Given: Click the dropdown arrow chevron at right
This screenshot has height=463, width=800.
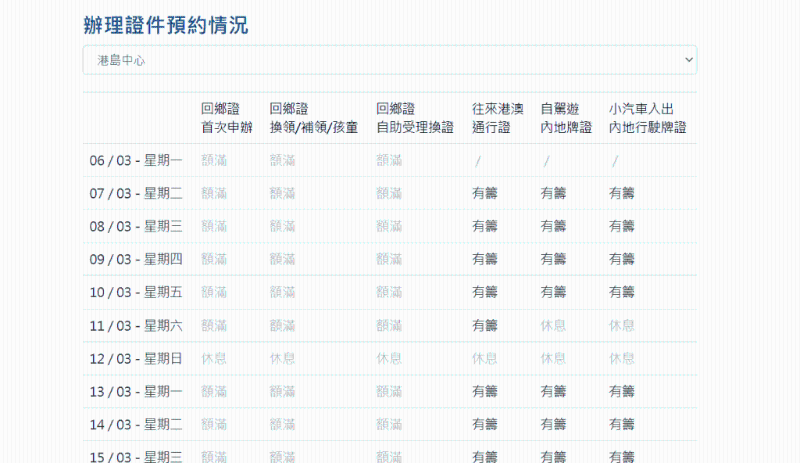Looking at the screenshot, I should click(x=687, y=60).
